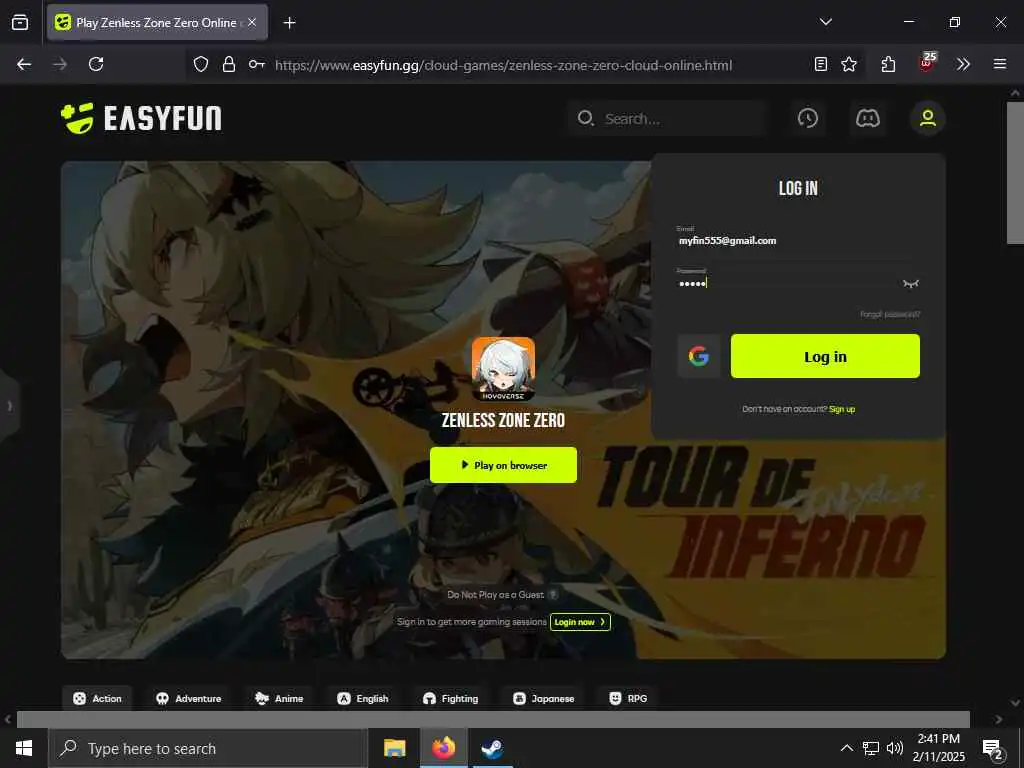Click Play on browser button

point(503,465)
